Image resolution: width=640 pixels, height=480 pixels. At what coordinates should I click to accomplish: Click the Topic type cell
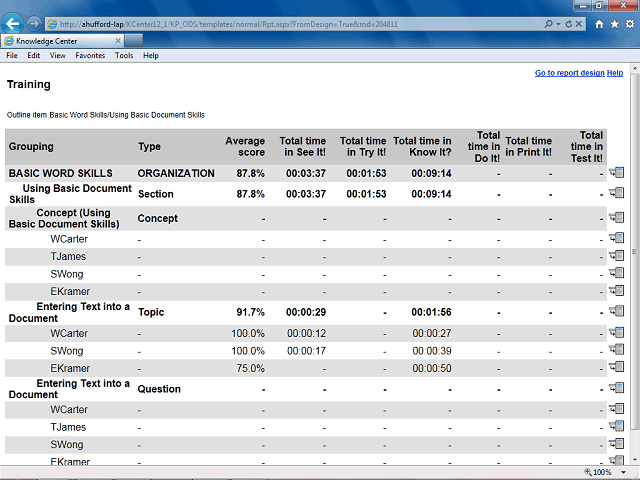(x=151, y=312)
